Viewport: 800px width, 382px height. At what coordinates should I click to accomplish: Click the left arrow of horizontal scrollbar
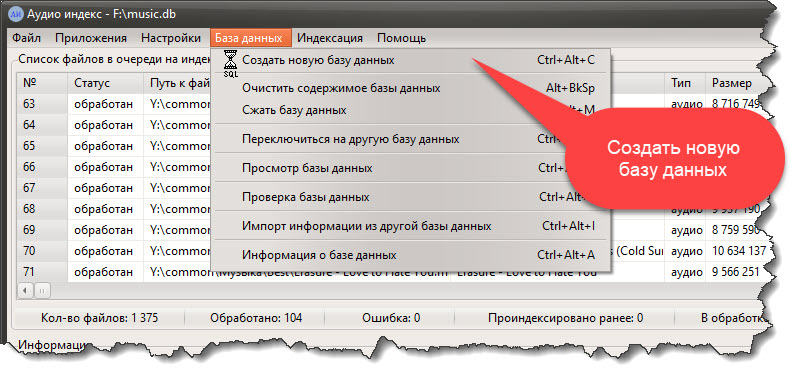[x=24, y=290]
